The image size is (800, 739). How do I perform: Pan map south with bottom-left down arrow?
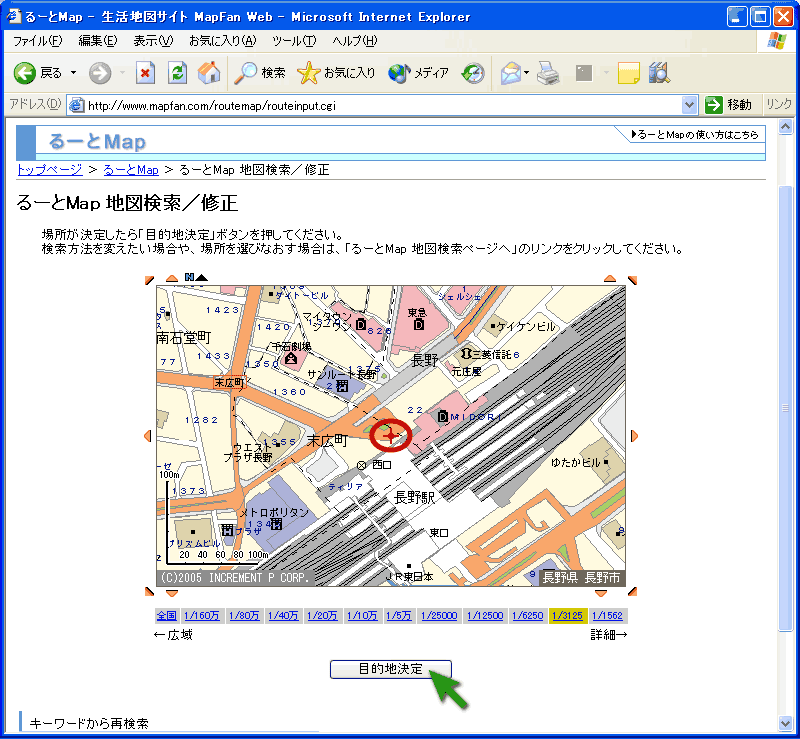pos(172,594)
